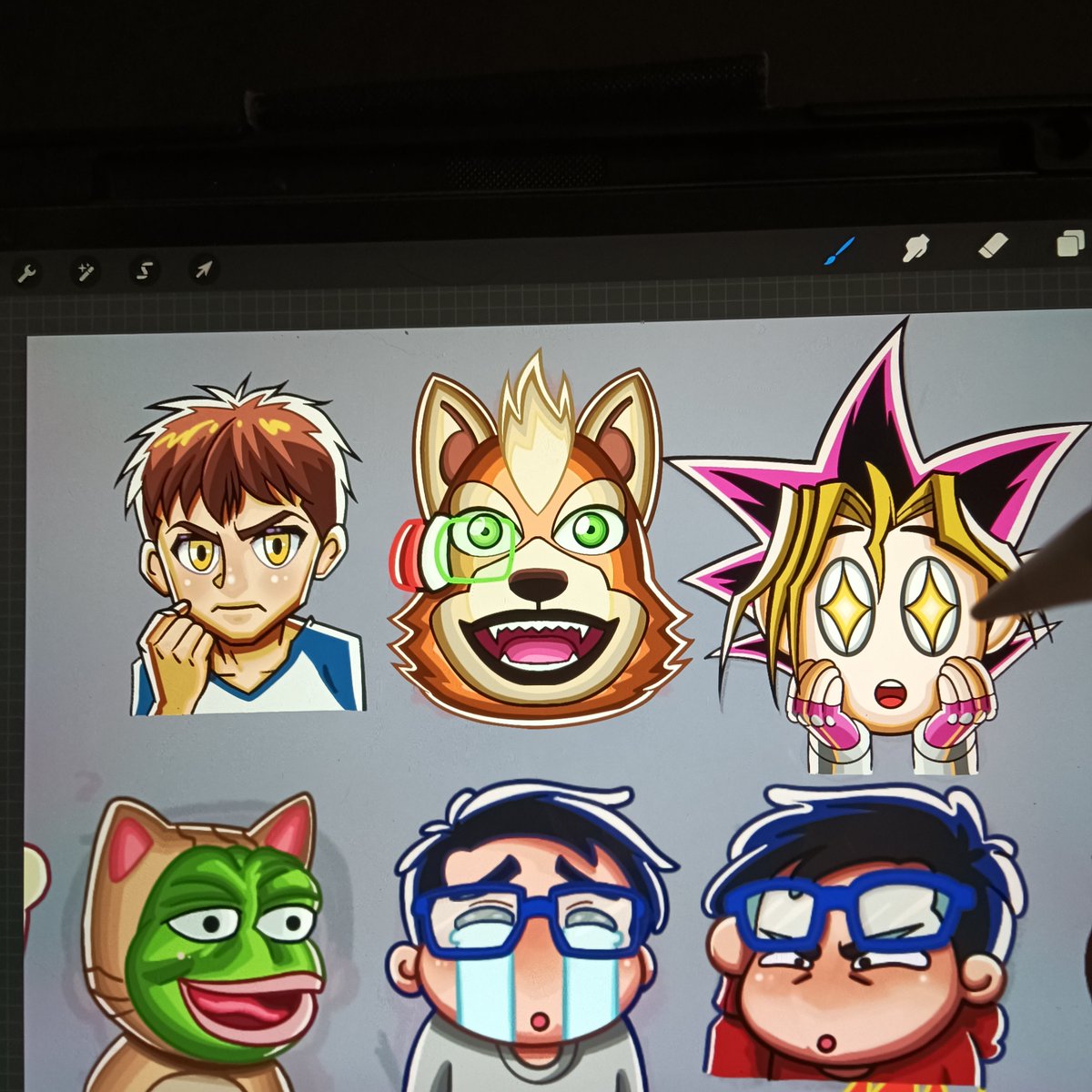This screenshot has height=1092, width=1092.
Task: Activate the Selection S-shaped tool
Action: click(x=144, y=270)
